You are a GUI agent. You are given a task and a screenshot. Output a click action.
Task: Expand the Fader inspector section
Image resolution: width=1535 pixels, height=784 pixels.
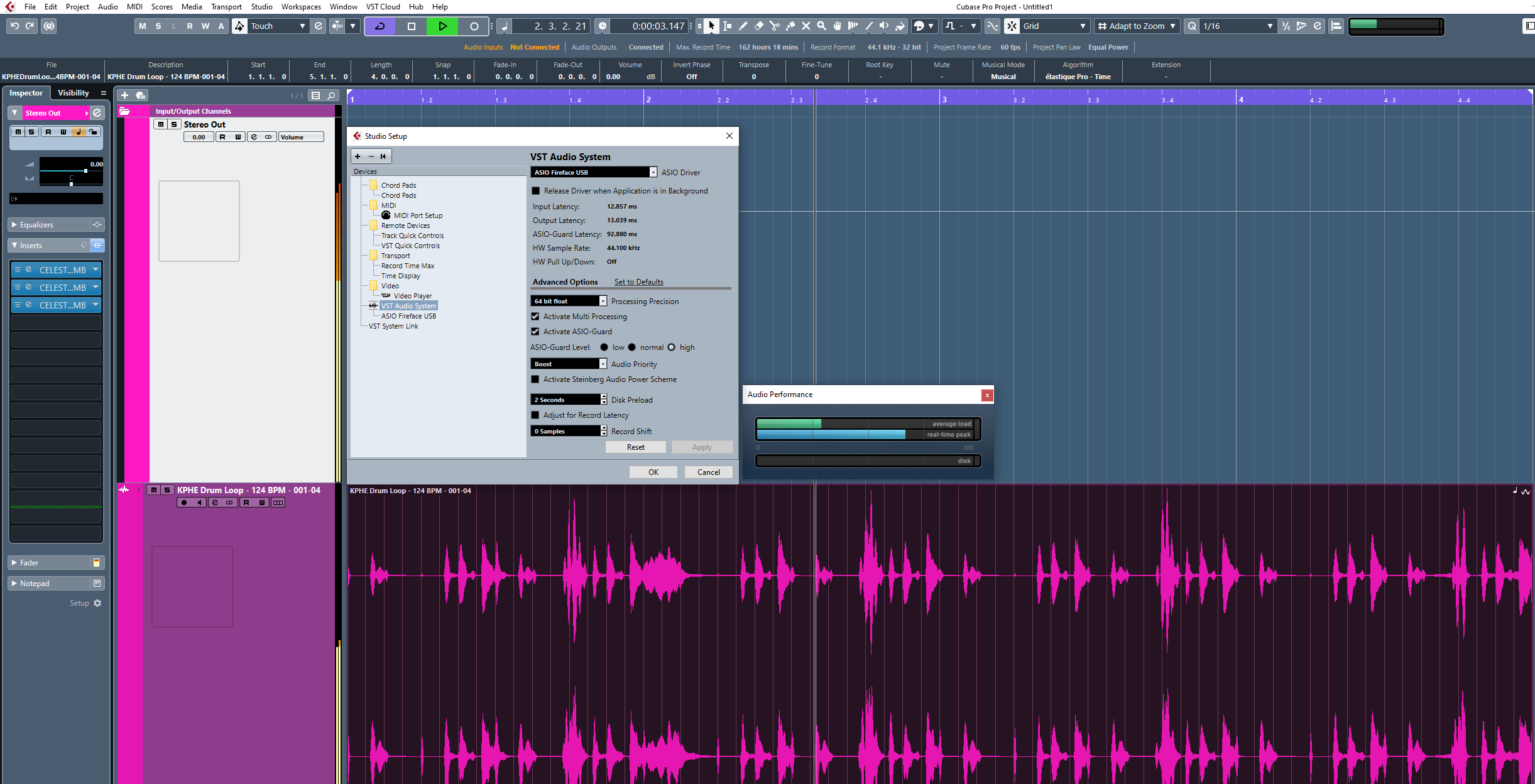click(x=14, y=562)
